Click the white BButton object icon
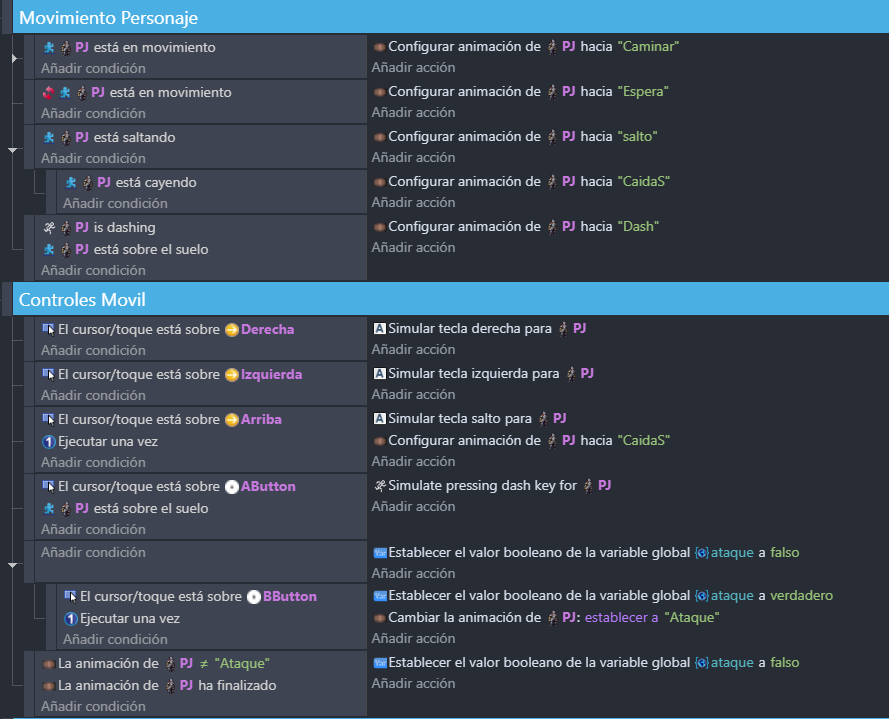 (253, 597)
